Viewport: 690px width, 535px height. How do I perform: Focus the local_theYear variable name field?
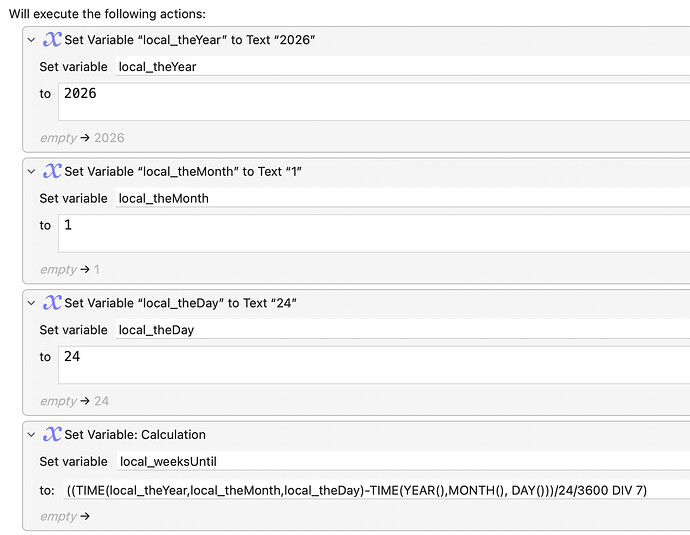[400, 67]
